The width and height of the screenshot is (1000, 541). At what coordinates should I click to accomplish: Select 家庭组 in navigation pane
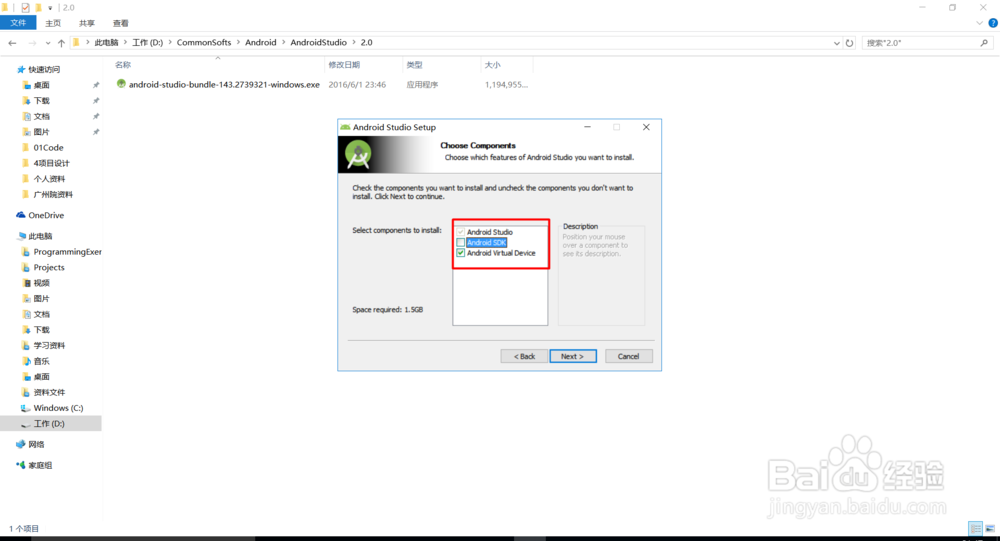click(x=40, y=466)
